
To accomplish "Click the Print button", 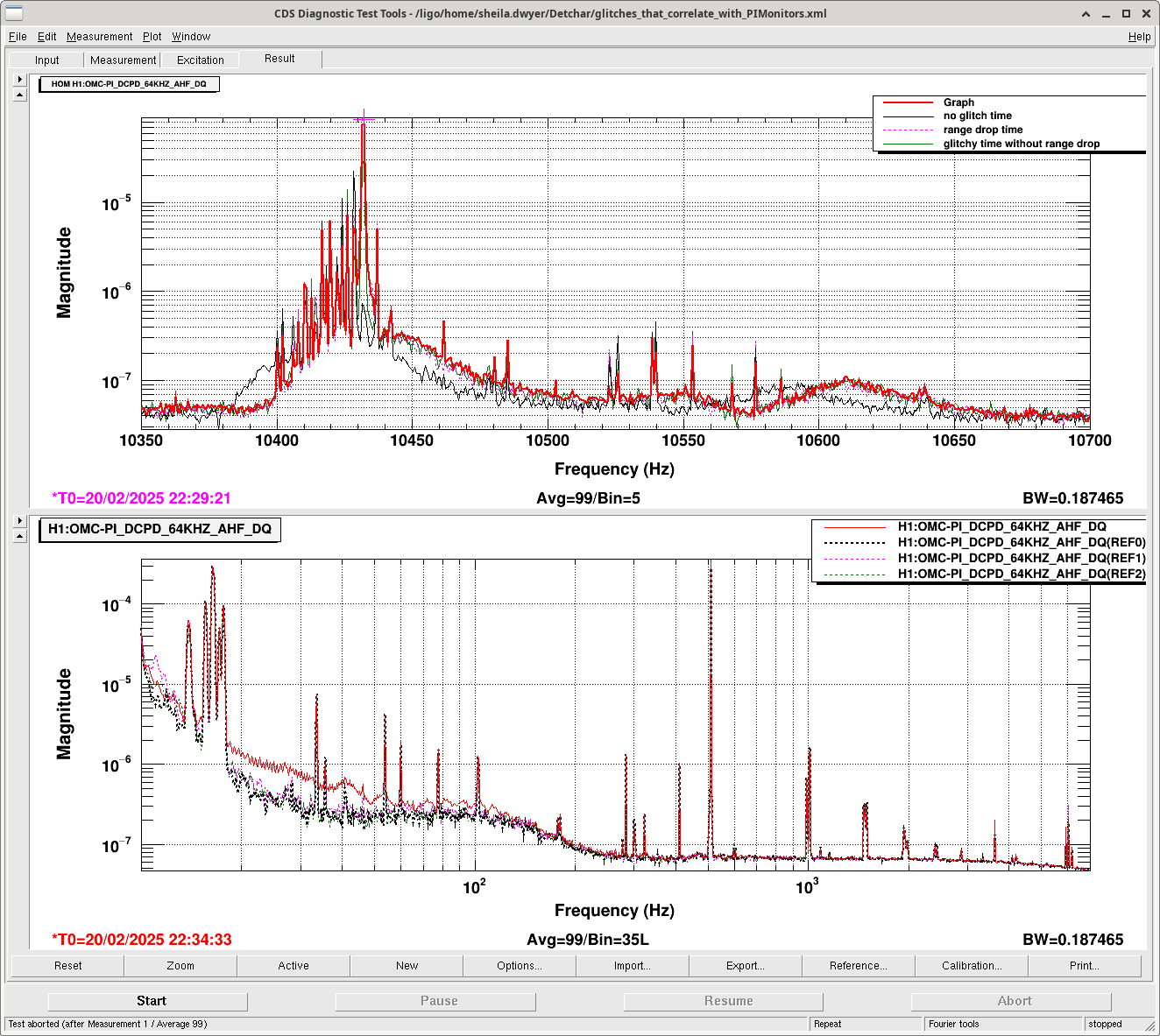I will (x=1085, y=966).
